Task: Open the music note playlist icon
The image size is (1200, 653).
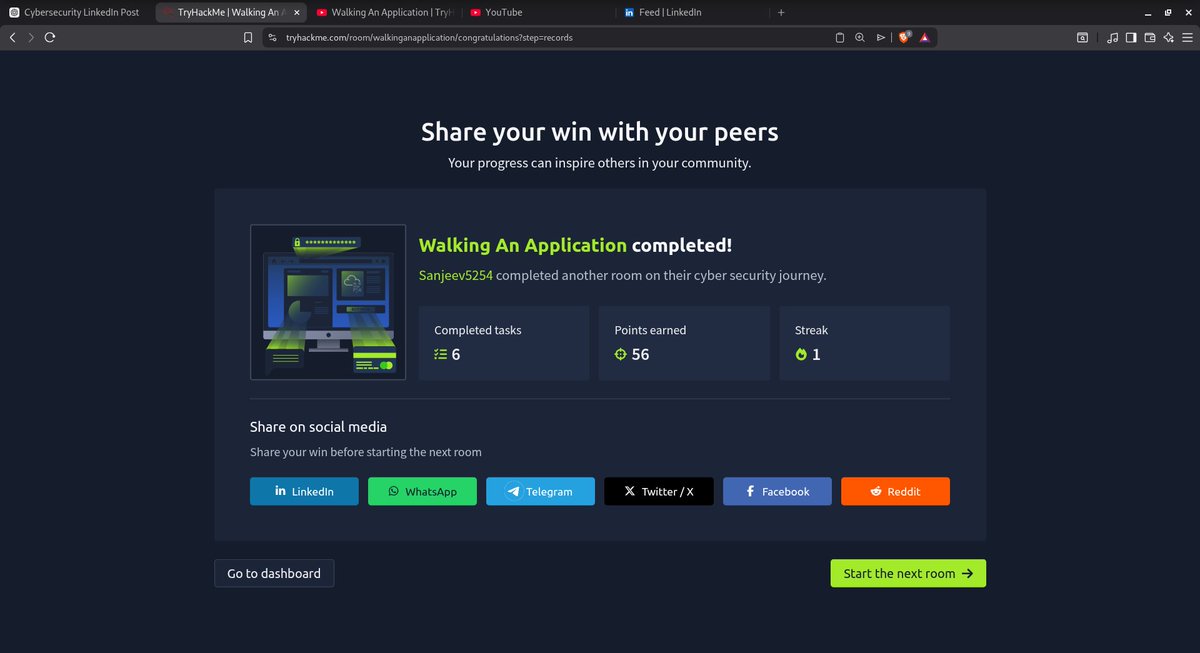Action: pyautogui.click(x=1113, y=37)
